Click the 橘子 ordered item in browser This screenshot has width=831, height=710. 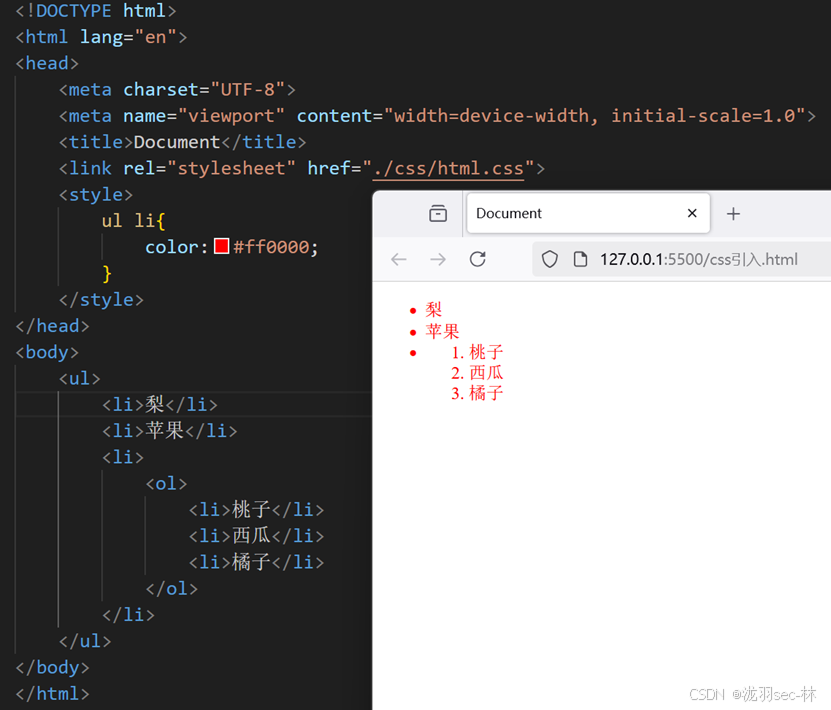point(486,393)
